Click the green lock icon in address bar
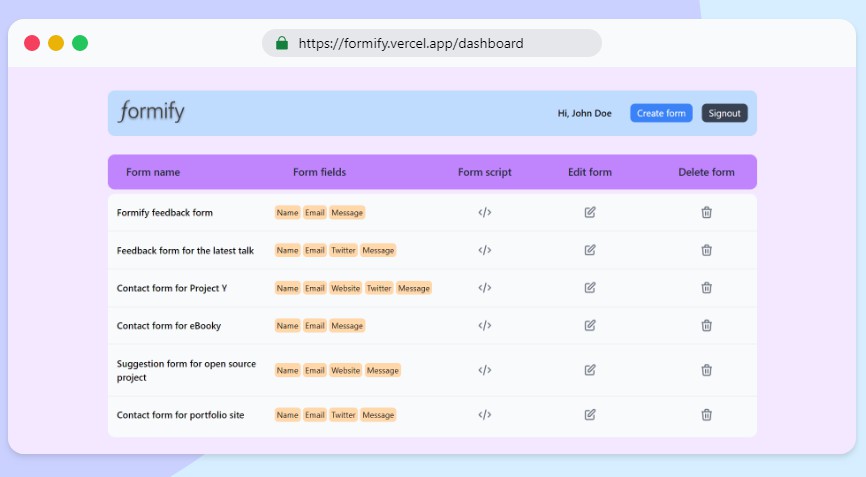This screenshot has width=866, height=477. (x=282, y=43)
